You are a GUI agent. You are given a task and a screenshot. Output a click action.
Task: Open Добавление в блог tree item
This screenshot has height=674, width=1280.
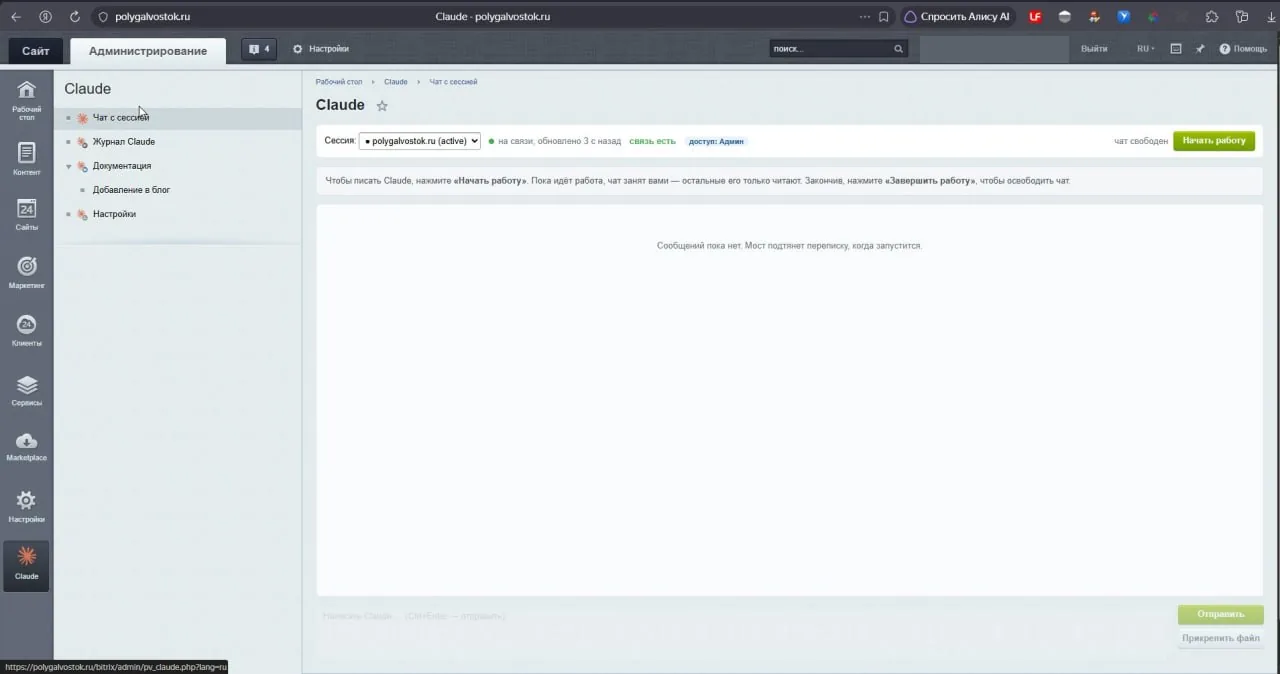click(x=131, y=190)
